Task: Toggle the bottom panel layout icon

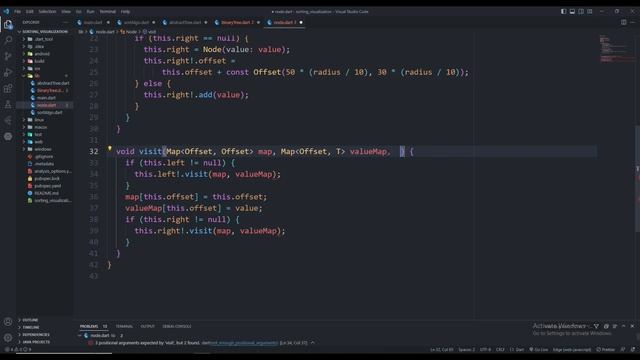Action: click(x=572, y=11)
